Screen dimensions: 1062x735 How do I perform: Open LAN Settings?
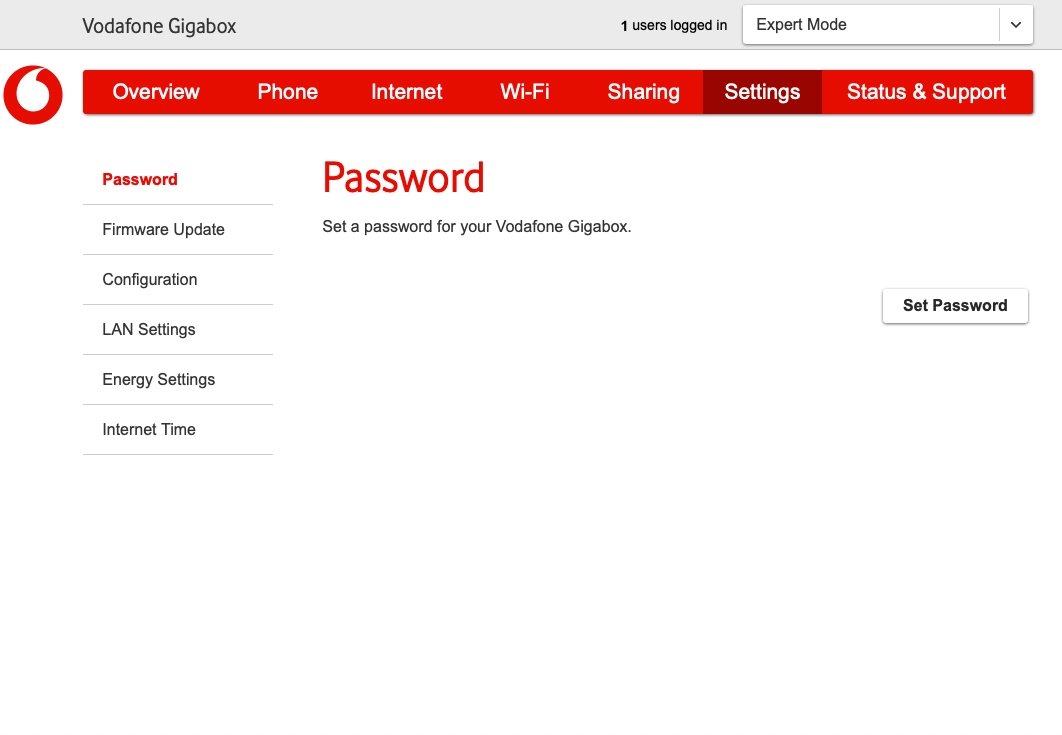point(148,329)
